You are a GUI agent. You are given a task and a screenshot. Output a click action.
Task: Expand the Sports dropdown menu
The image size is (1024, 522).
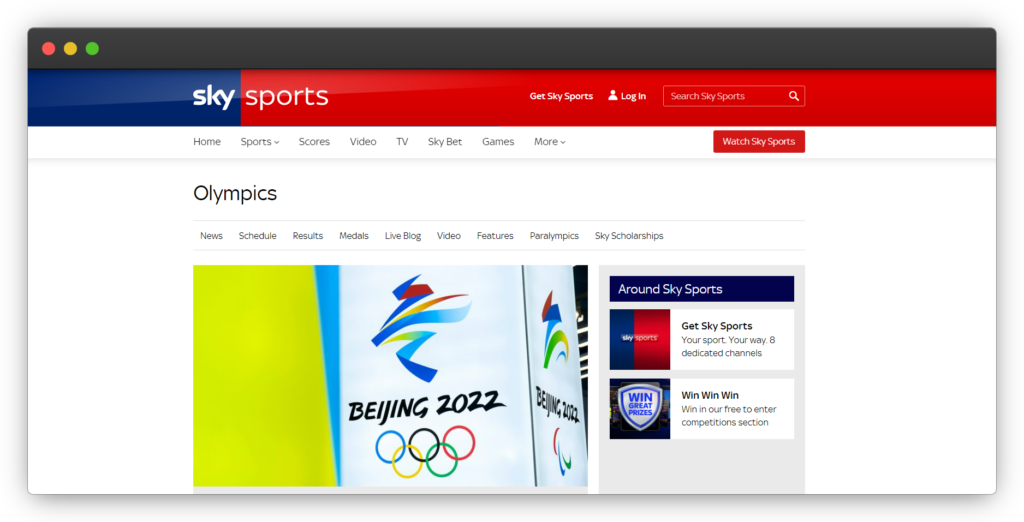[x=260, y=142]
